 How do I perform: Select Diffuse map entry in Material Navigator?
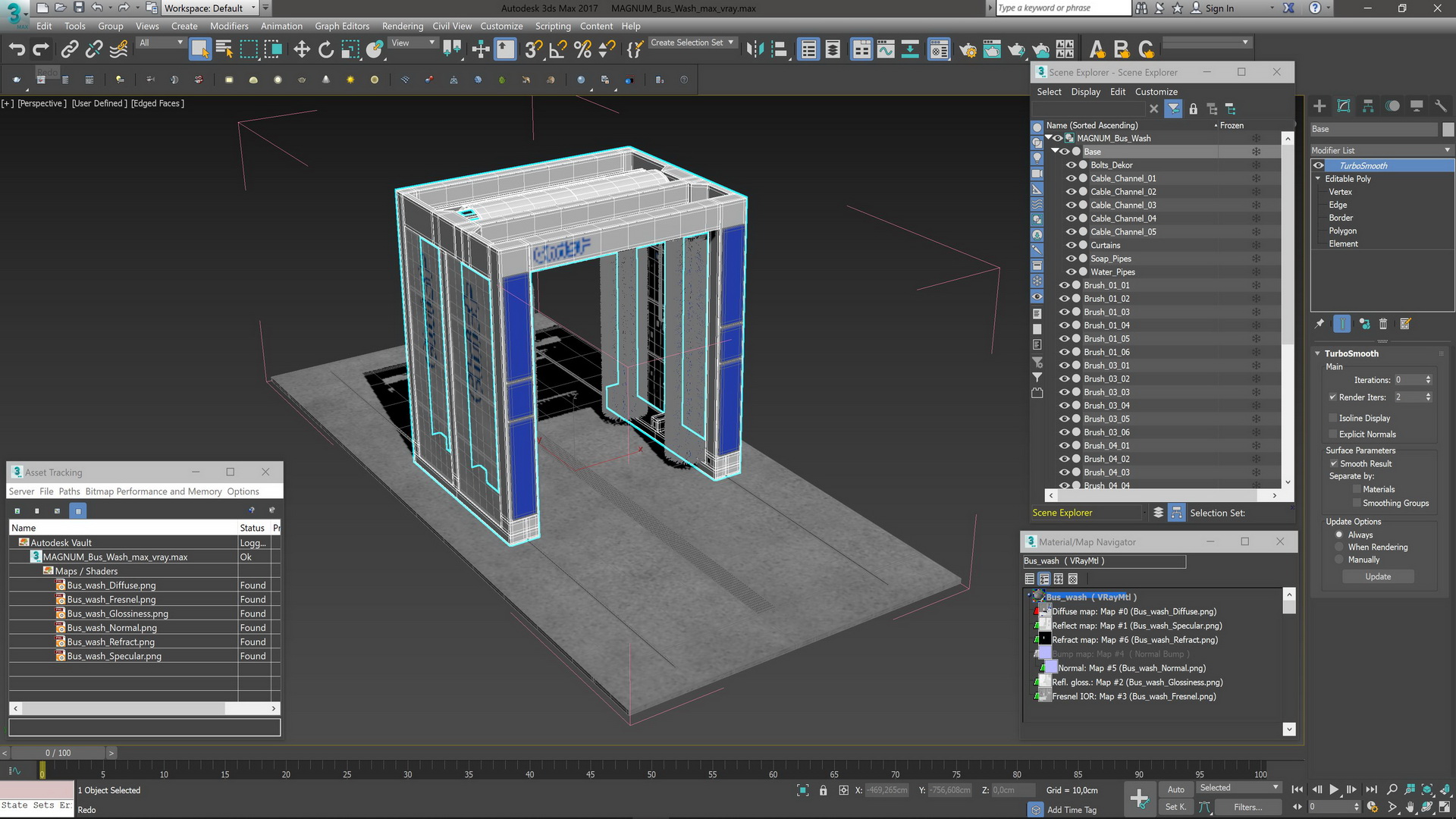tap(1134, 611)
